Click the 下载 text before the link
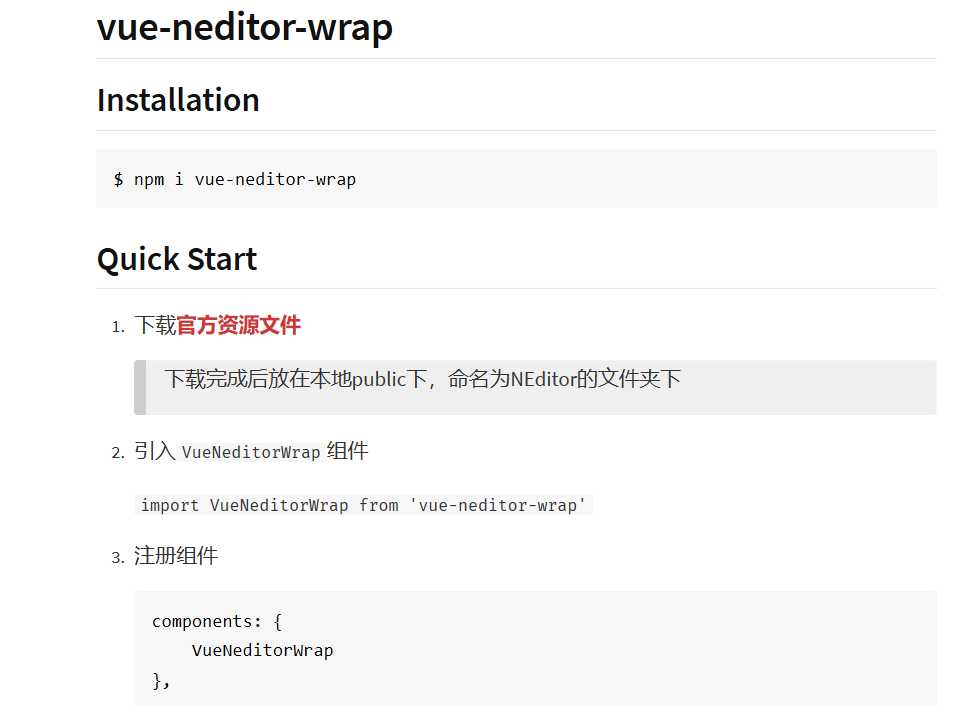 coord(155,325)
